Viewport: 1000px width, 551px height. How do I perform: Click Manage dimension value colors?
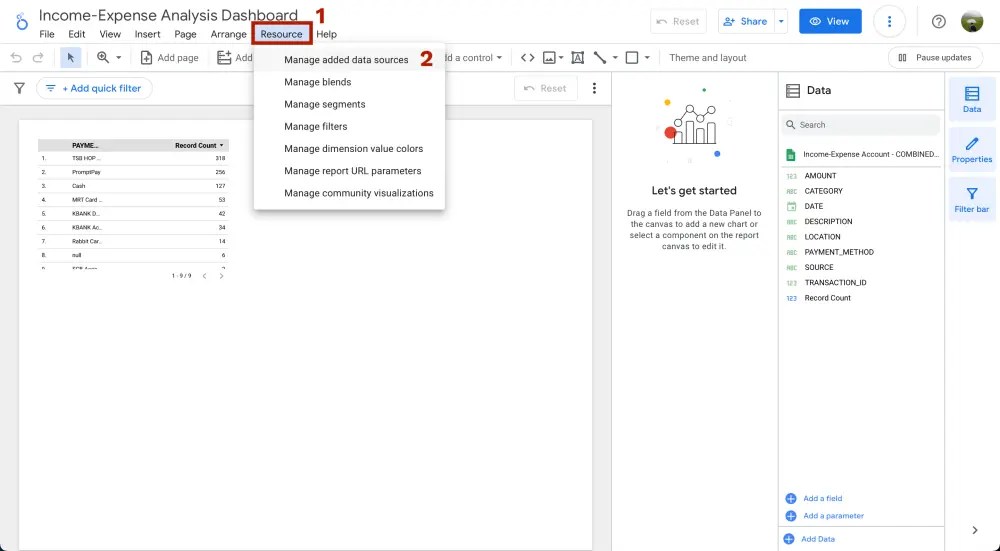point(353,149)
